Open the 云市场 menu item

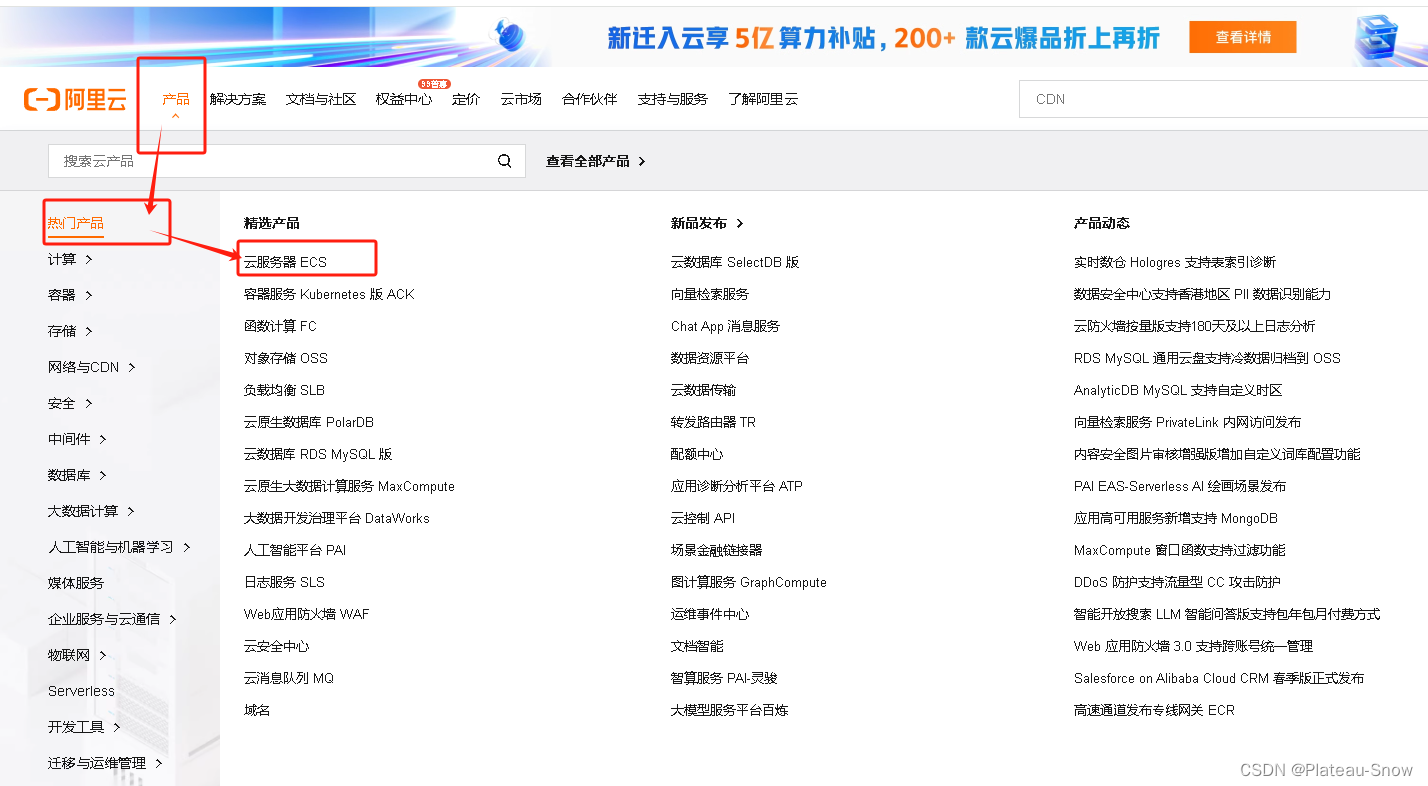pos(521,99)
